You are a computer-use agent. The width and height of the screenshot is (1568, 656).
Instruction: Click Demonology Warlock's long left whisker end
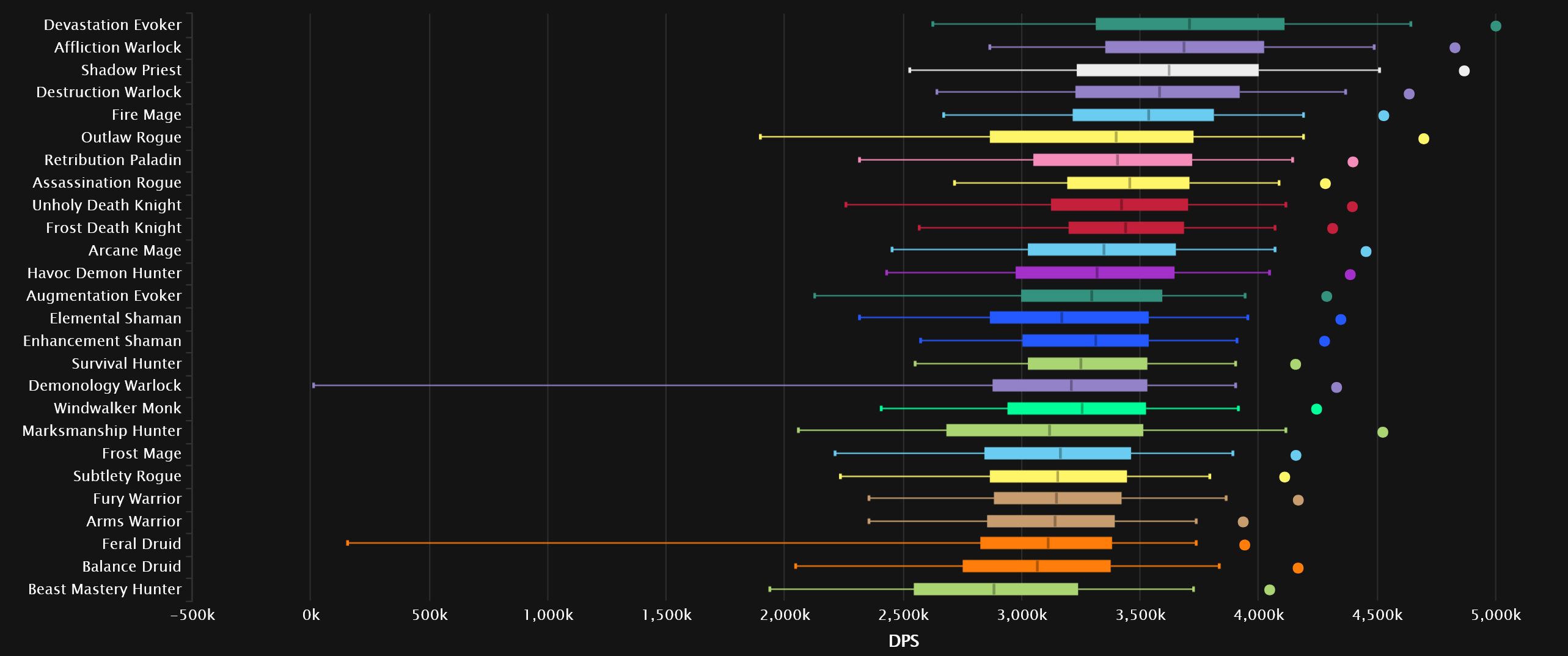click(x=313, y=385)
